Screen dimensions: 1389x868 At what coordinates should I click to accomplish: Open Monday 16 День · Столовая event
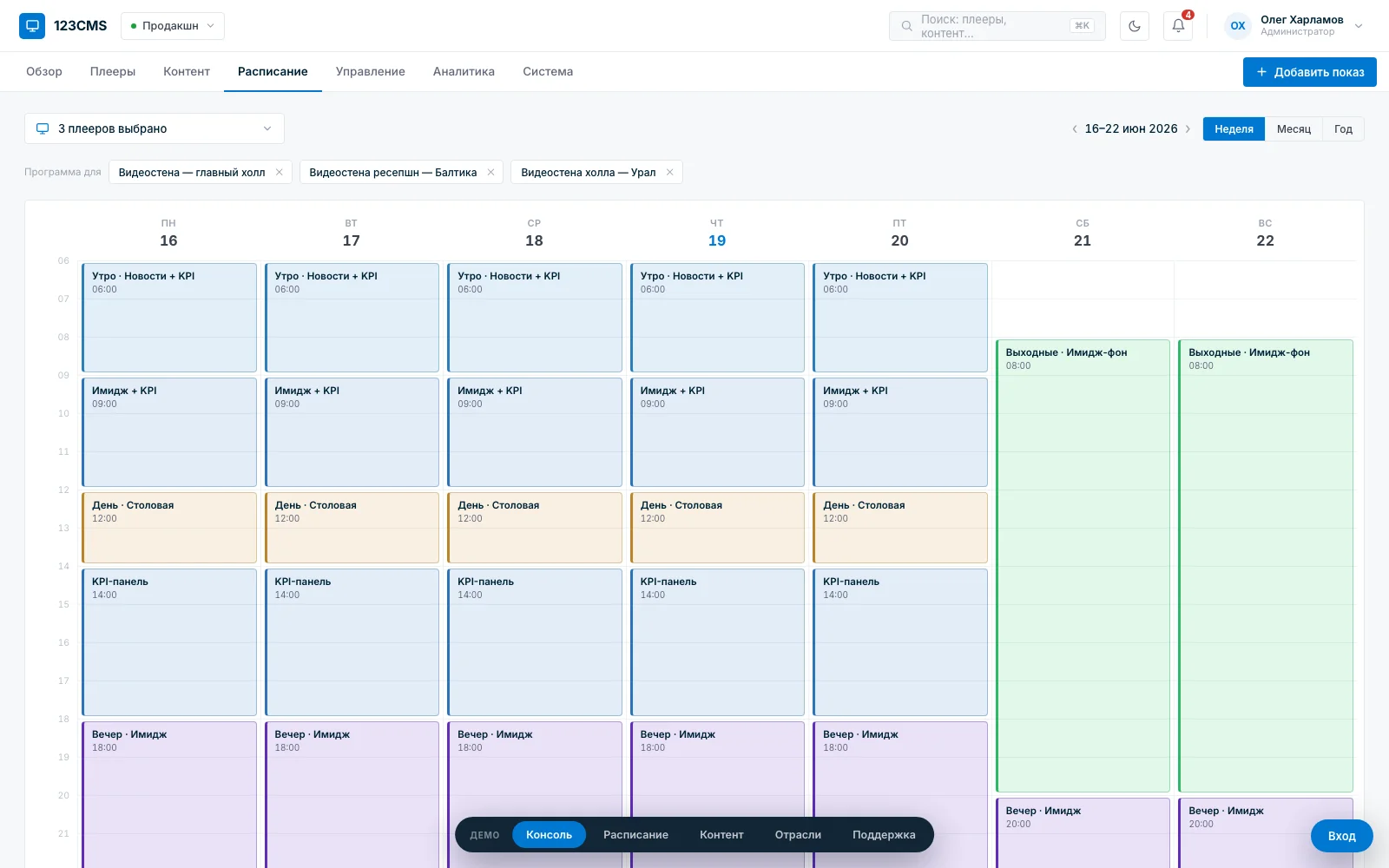(169, 528)
